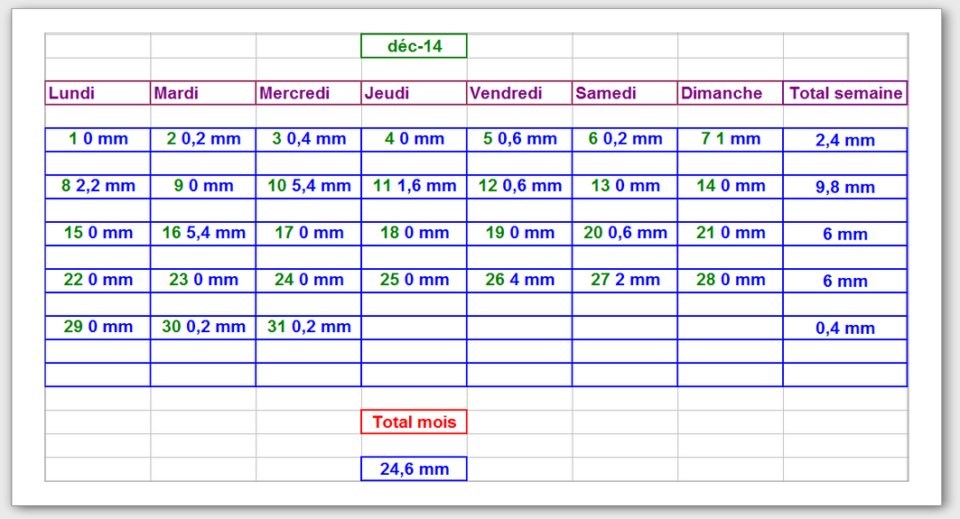Click the Dimanche column header
Viewport: 960px width, 519px height.
click(730, 93)
